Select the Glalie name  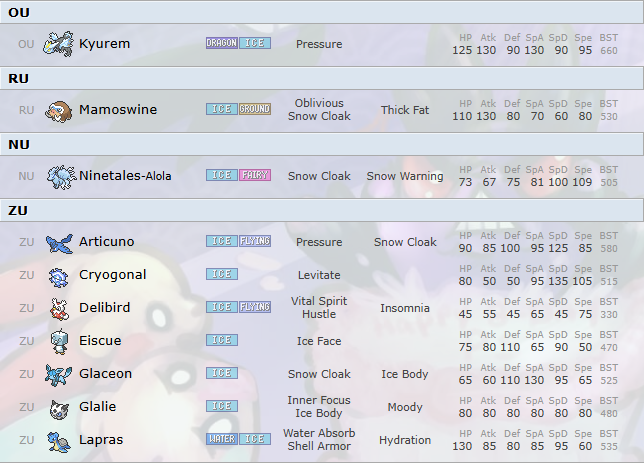[97, 407]
